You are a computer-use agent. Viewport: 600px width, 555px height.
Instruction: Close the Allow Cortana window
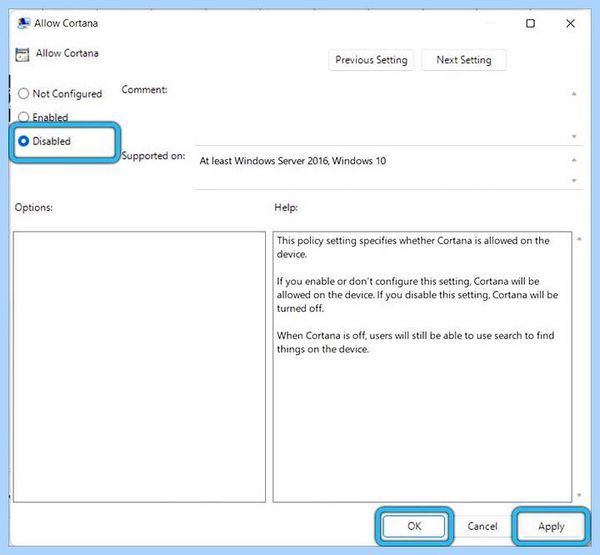tap(570, 23)
